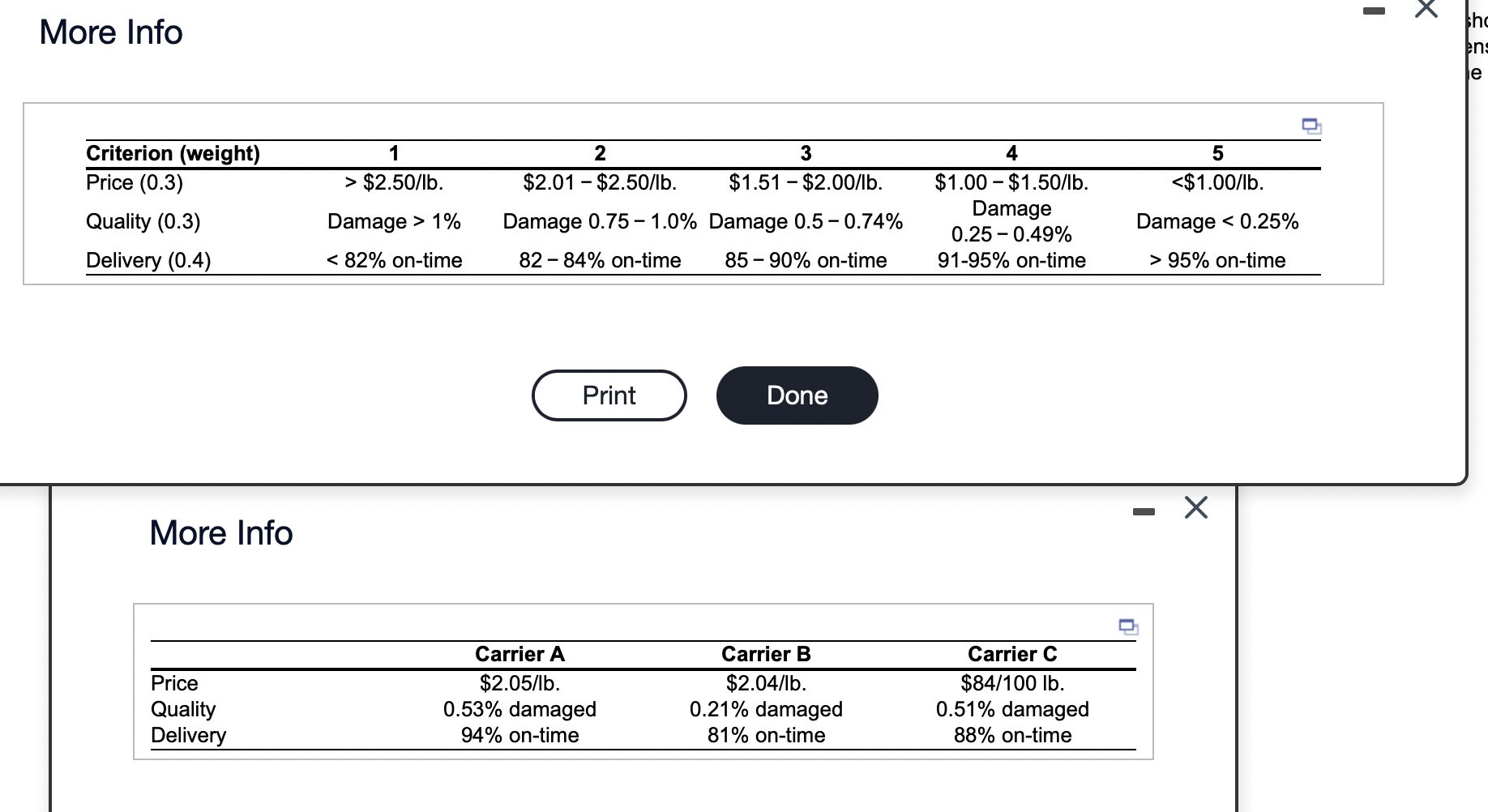
Task: Click the Done button
Action: click(x=796, y=395)
